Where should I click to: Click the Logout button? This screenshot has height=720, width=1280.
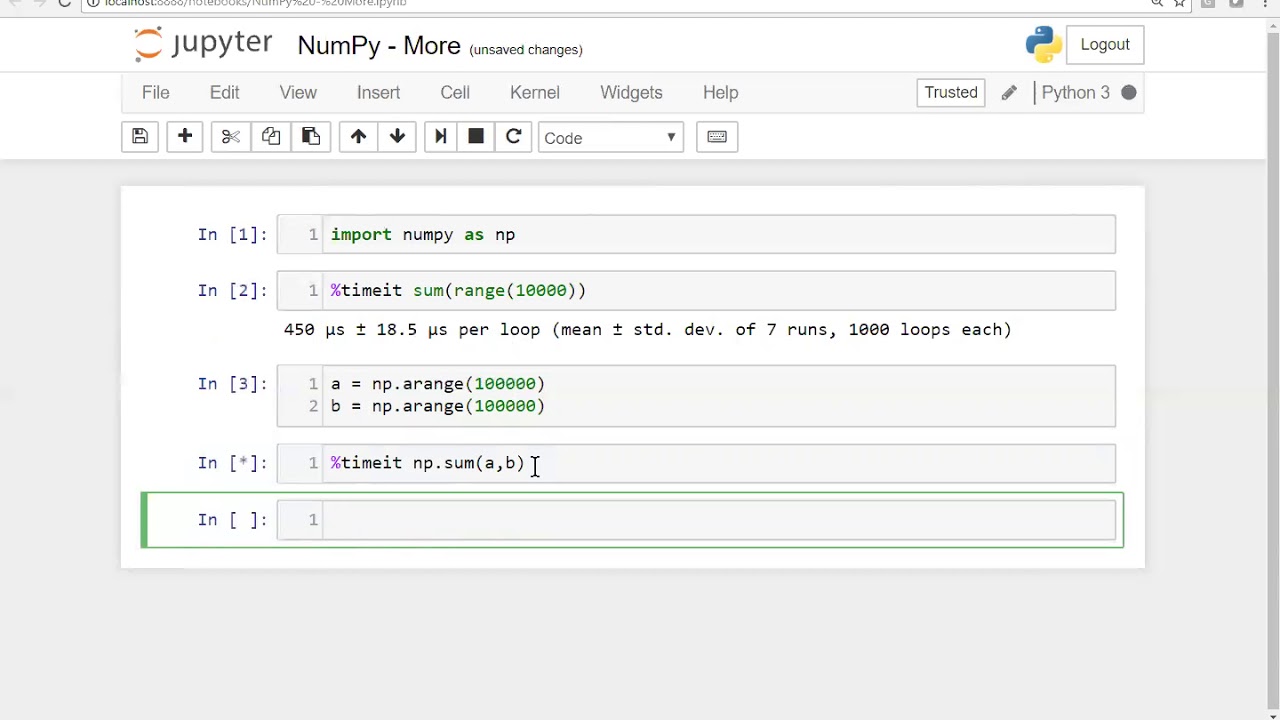(1105, 44)
